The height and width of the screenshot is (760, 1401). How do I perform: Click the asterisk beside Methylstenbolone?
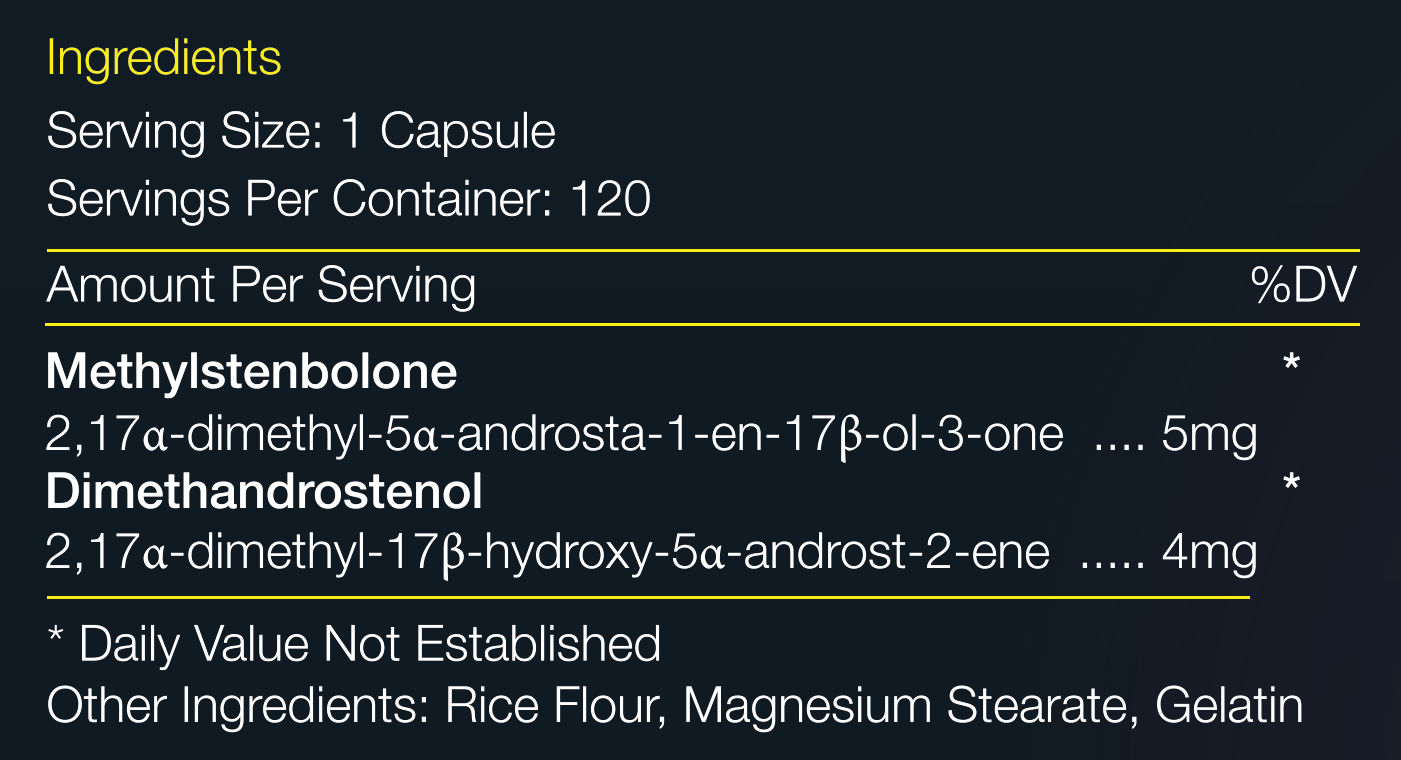coord(1291,363)
